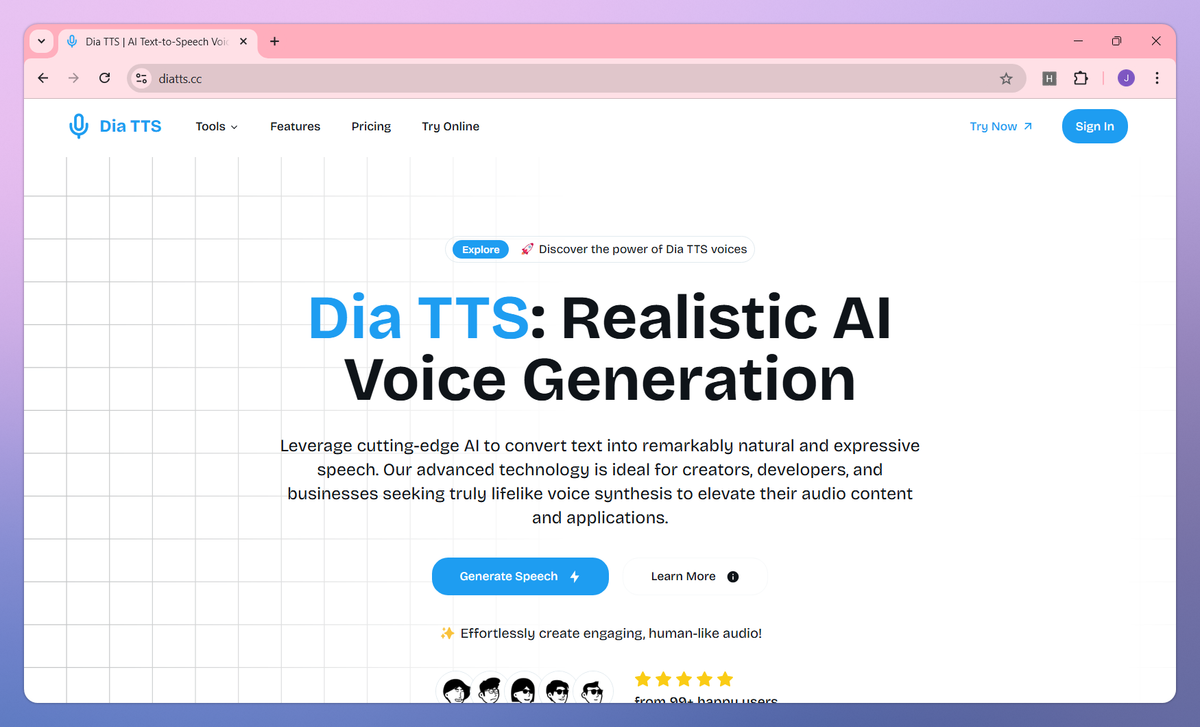Click the first user avatar thumbnail
1200x727 pixels.
pos(458,690)
